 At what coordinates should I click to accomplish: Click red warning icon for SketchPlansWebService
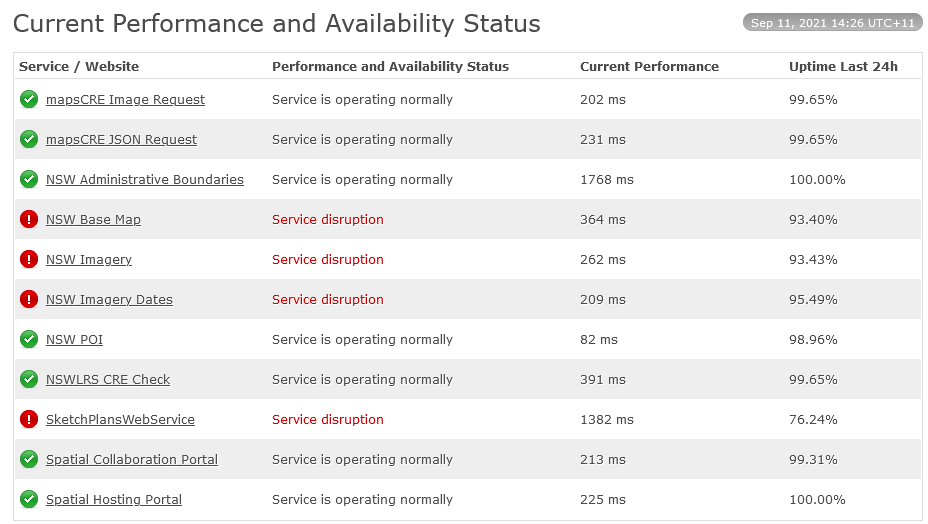click(28, 419)
